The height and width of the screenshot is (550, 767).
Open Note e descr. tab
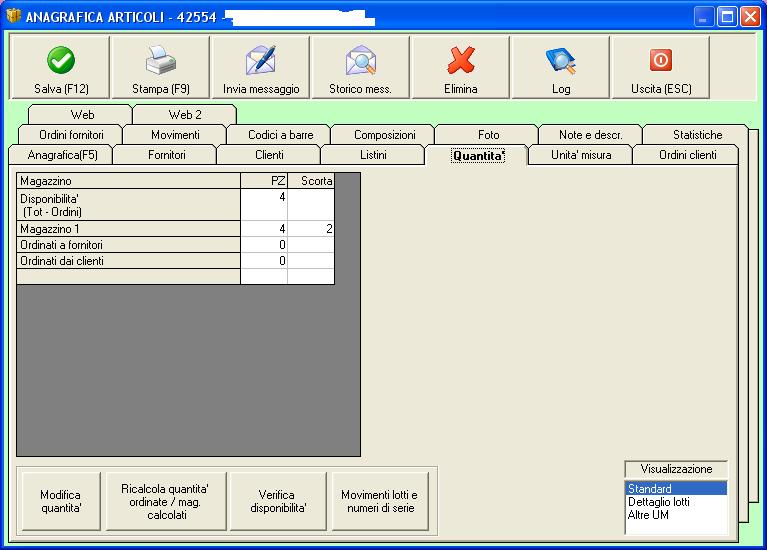[x=590, y=135]
